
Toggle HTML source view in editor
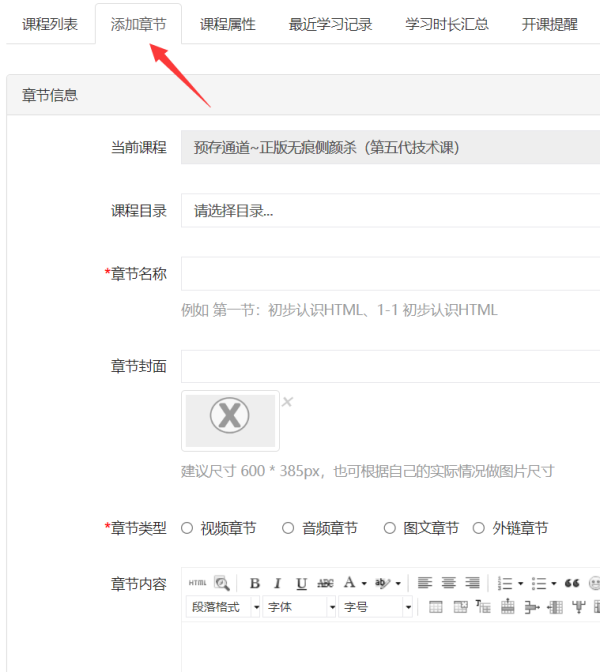[x=198, y=583]
